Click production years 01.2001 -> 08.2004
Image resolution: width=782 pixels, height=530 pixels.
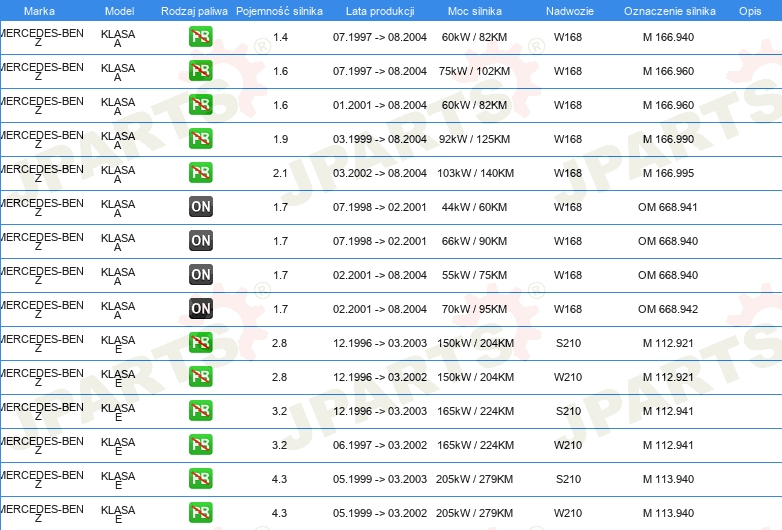pyautogui.click(x=380, y=105)
